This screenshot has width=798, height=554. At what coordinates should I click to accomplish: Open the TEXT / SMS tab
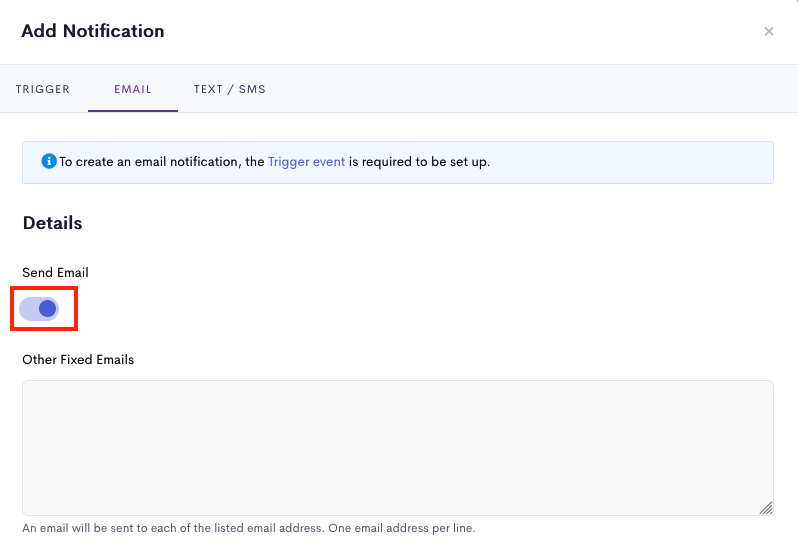pos(230,89)
